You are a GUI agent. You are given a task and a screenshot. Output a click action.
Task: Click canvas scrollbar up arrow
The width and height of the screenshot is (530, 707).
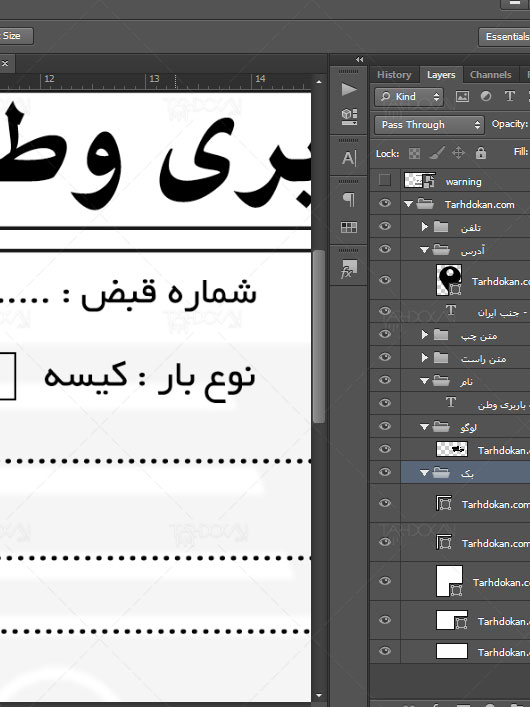[319, 82]
